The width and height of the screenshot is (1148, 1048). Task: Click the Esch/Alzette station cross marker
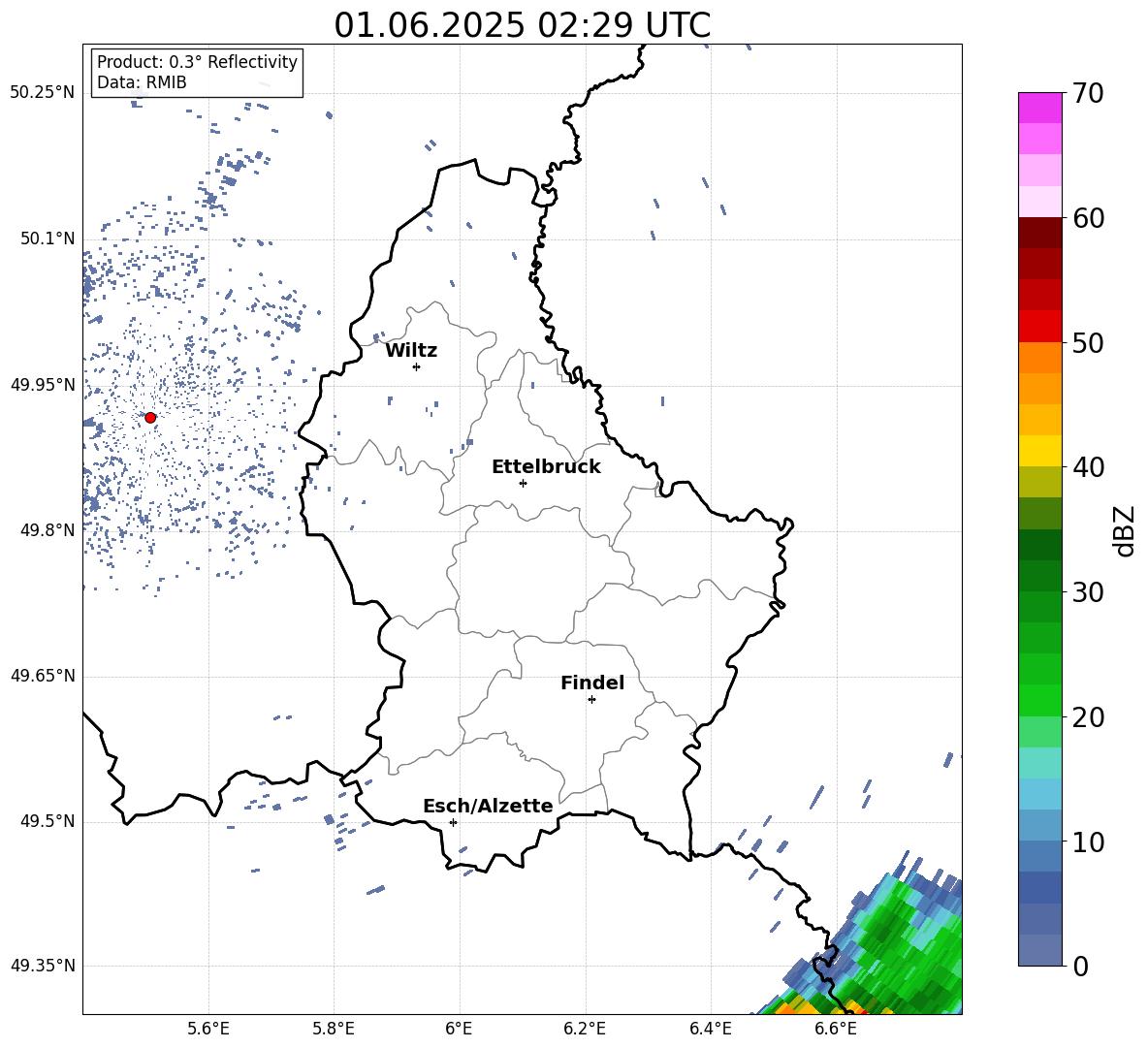[453, 822]
